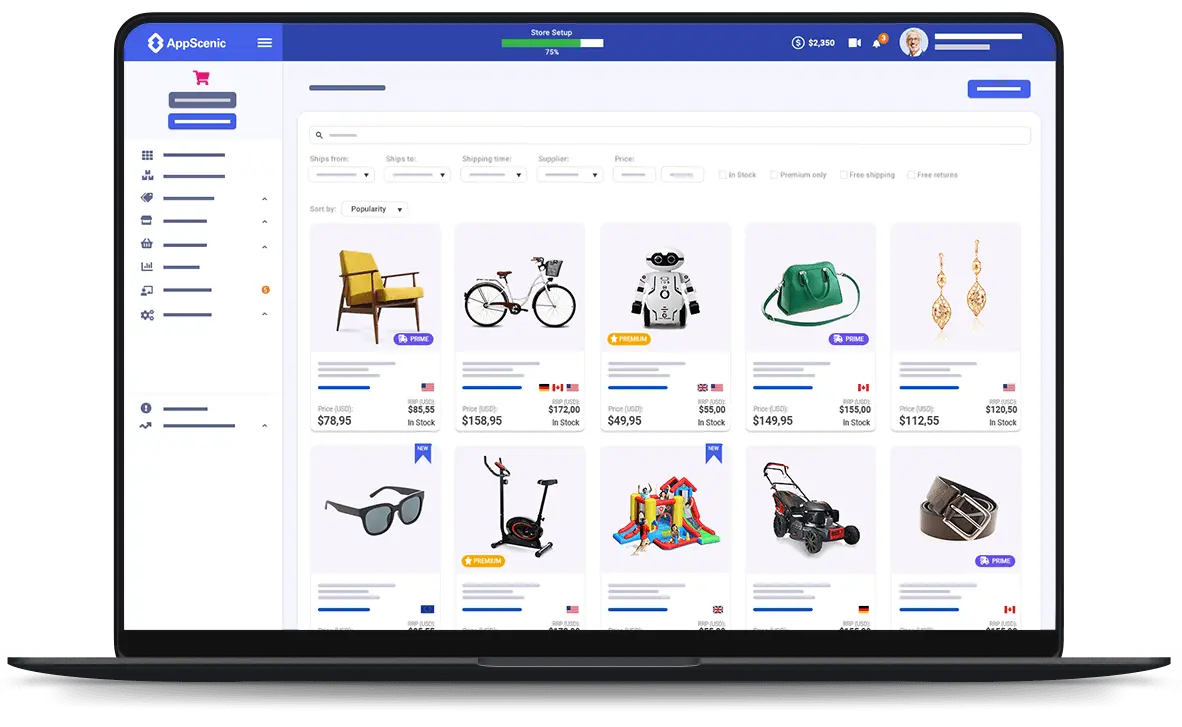1182x727 pixels.
Task: Click the blue button under the cart icon
Action: [202, 122]
